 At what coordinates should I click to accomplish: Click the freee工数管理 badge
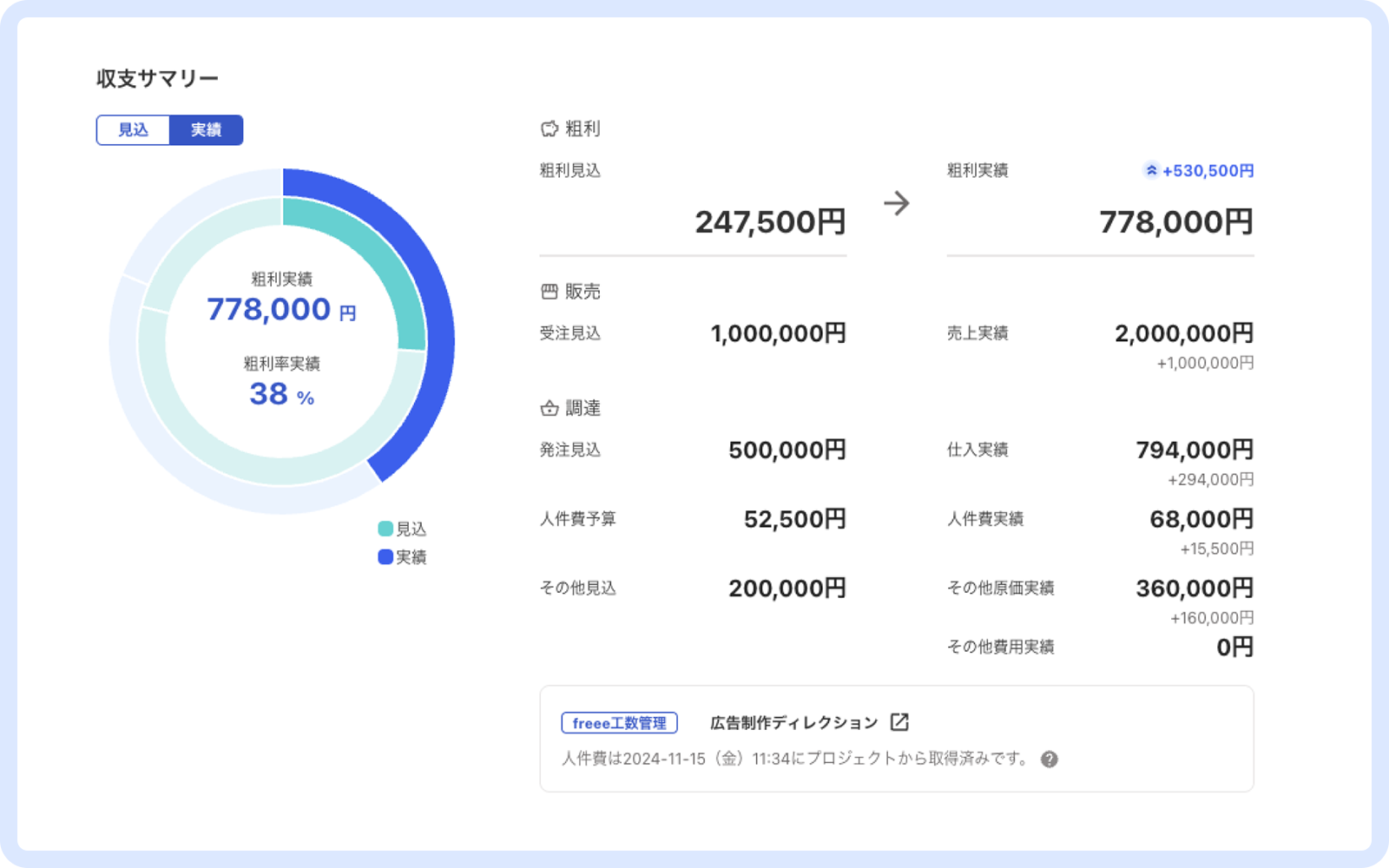pyautogui.click(x=619, y=723)
